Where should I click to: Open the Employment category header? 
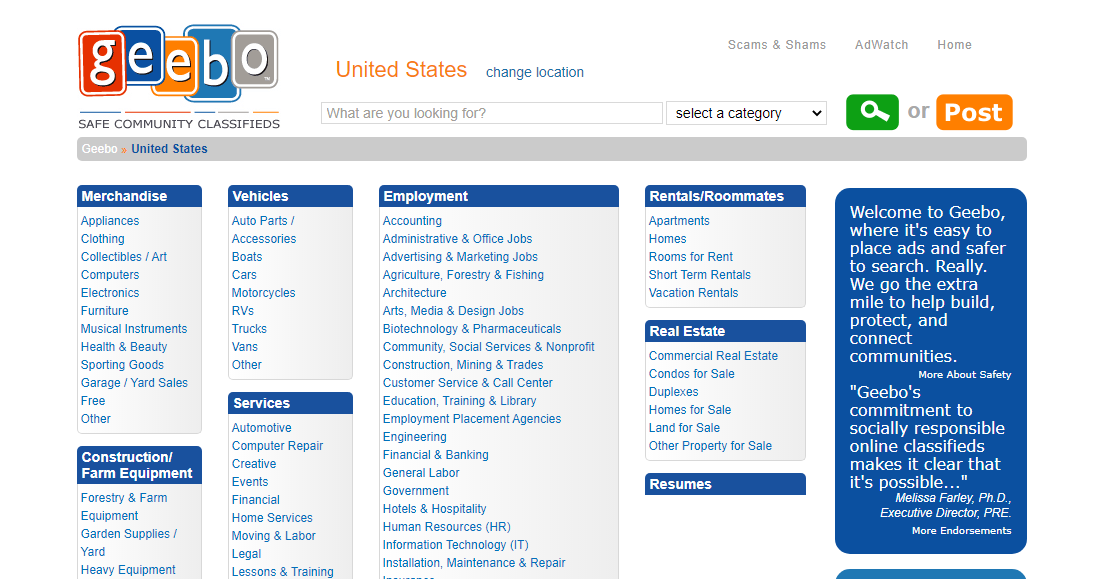pyautogui.click(x=499, y=196)
